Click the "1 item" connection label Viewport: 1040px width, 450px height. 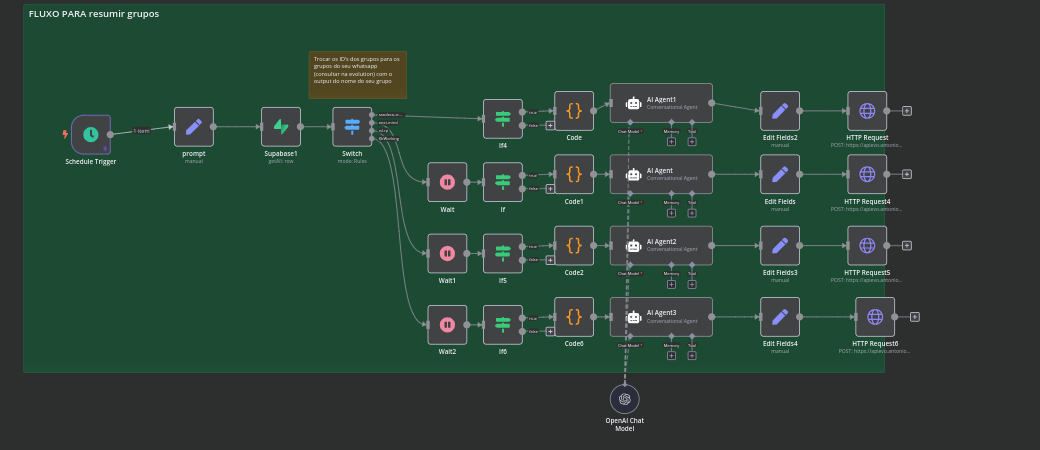(141, 130)
